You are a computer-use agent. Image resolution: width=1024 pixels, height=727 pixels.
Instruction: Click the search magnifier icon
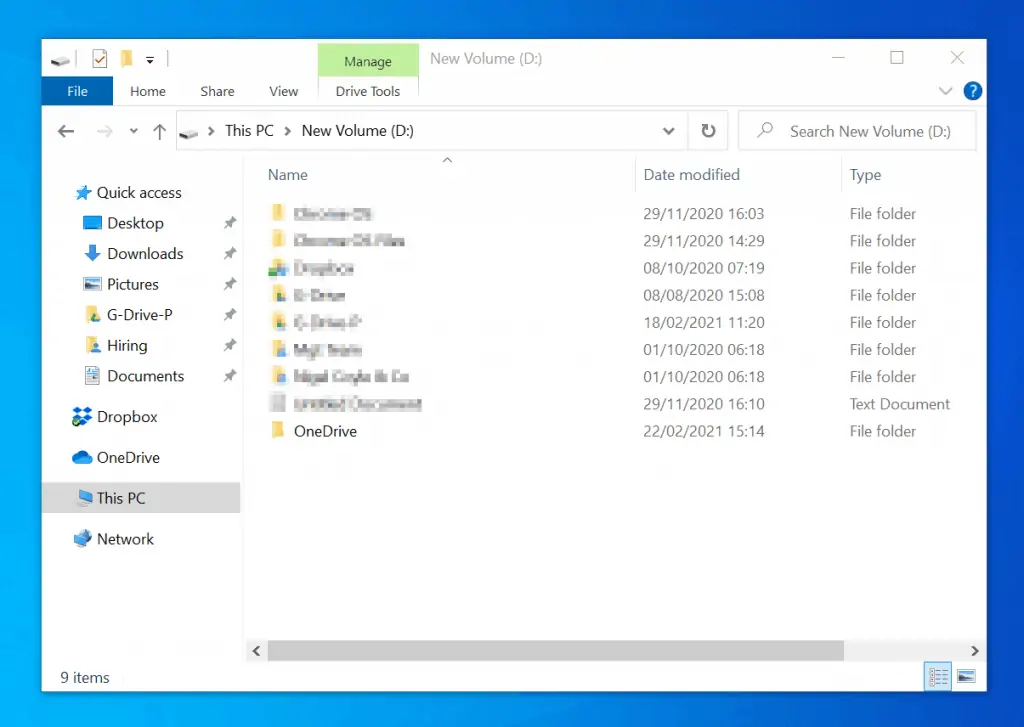click(x=765, y=130)
